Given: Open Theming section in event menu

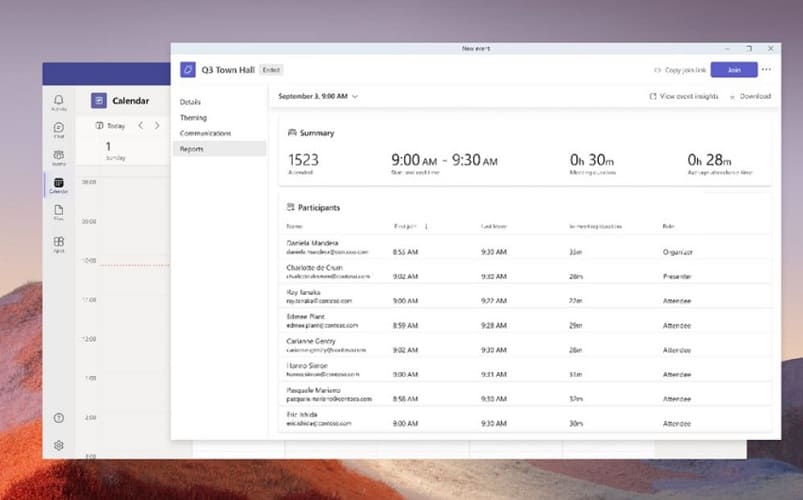Looking at the screenshot, I should click(193, 117).
